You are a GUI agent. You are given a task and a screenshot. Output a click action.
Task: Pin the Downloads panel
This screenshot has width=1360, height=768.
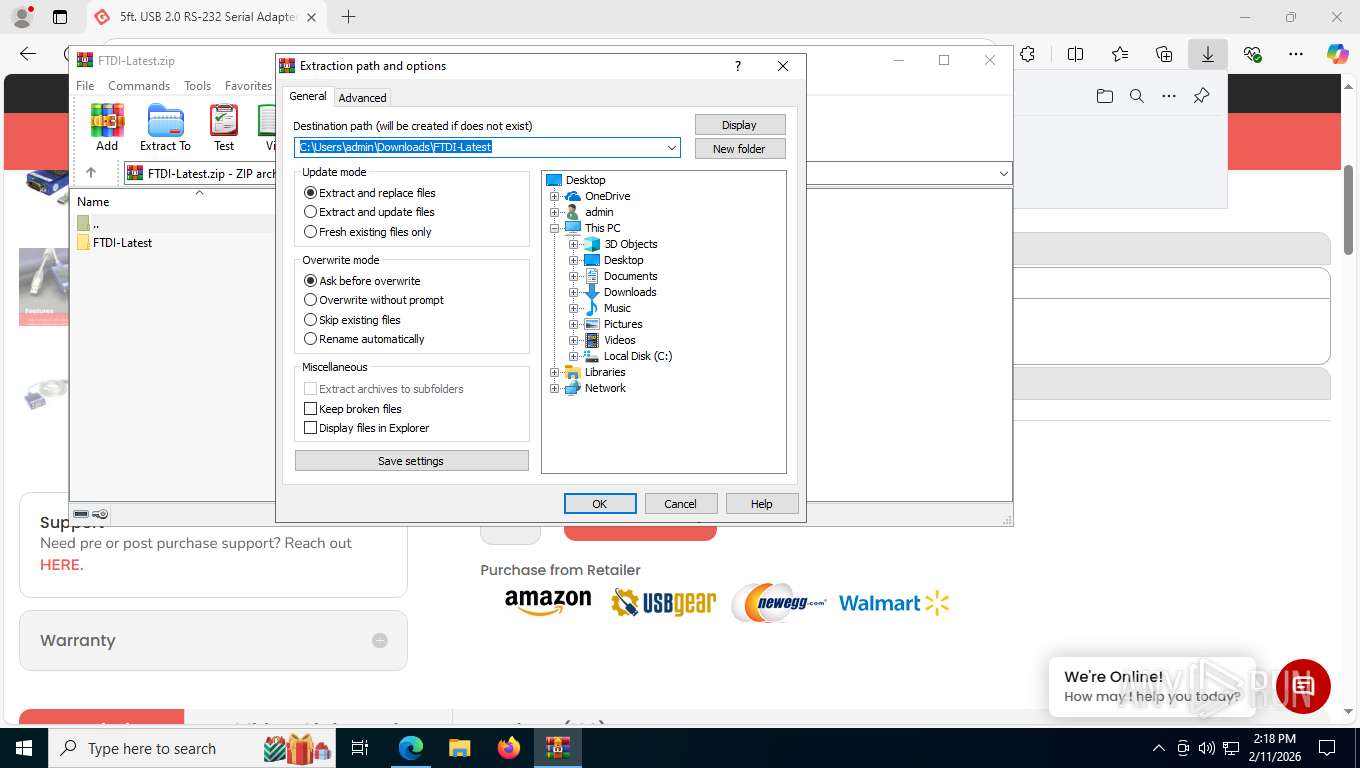coord(1201,96)
